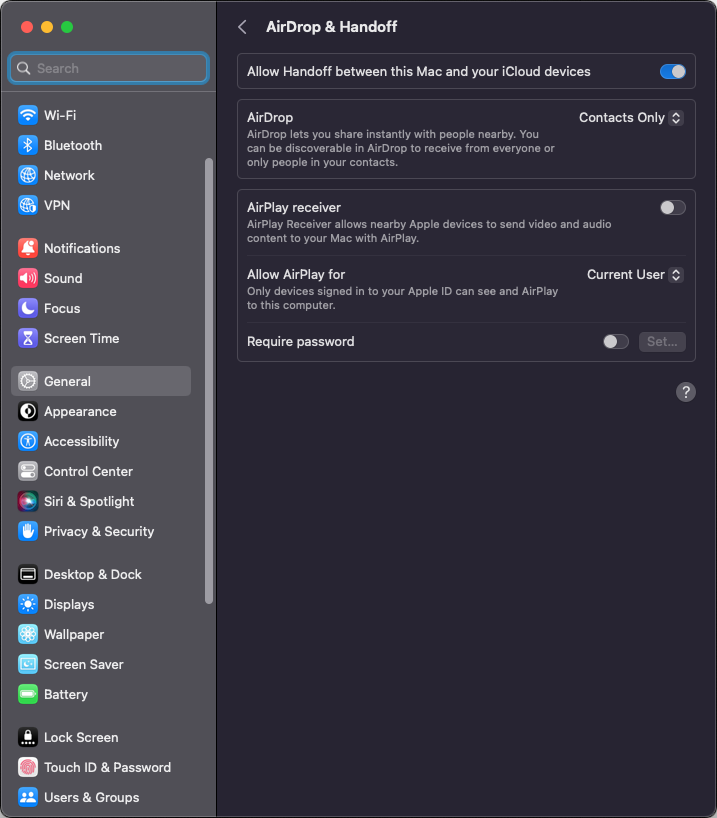This screenshot has width=717, height=818.
Task: Enable the AirPlay receiver switch
Action: pyautogui.click(x=673, y=208)
